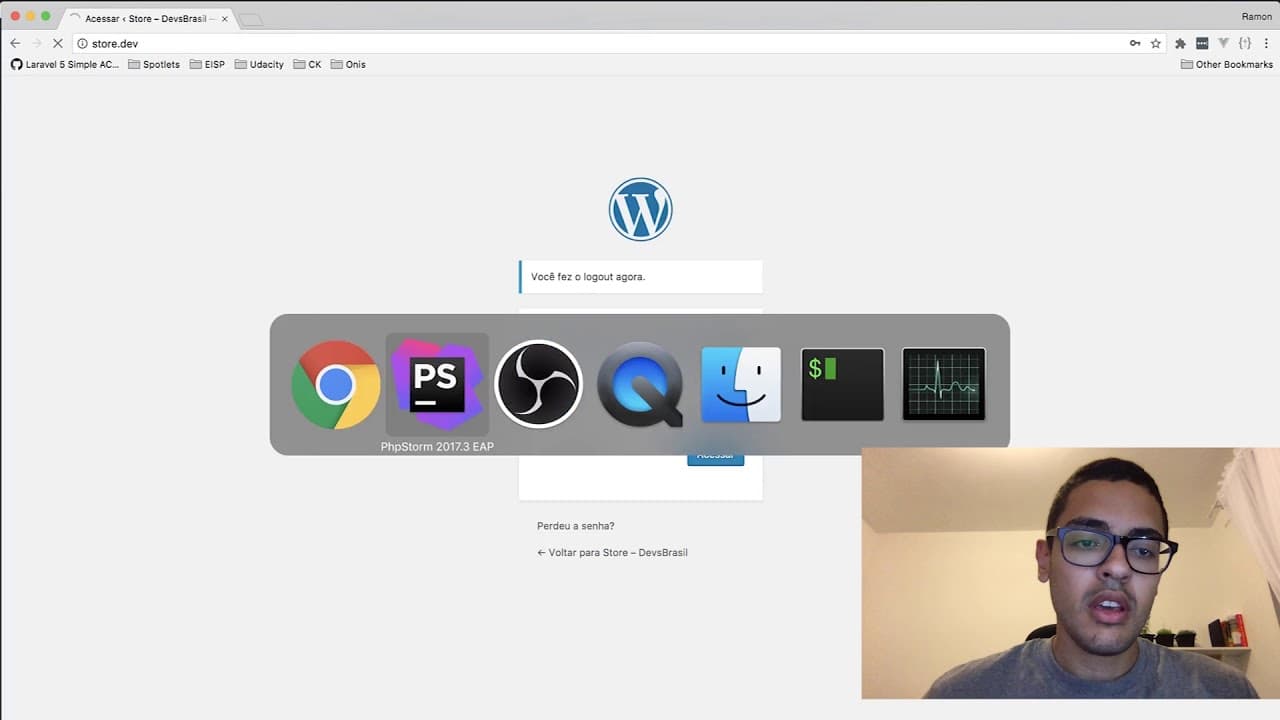
Task: Open the EISP bookmark folder
Action: point(207,64)
